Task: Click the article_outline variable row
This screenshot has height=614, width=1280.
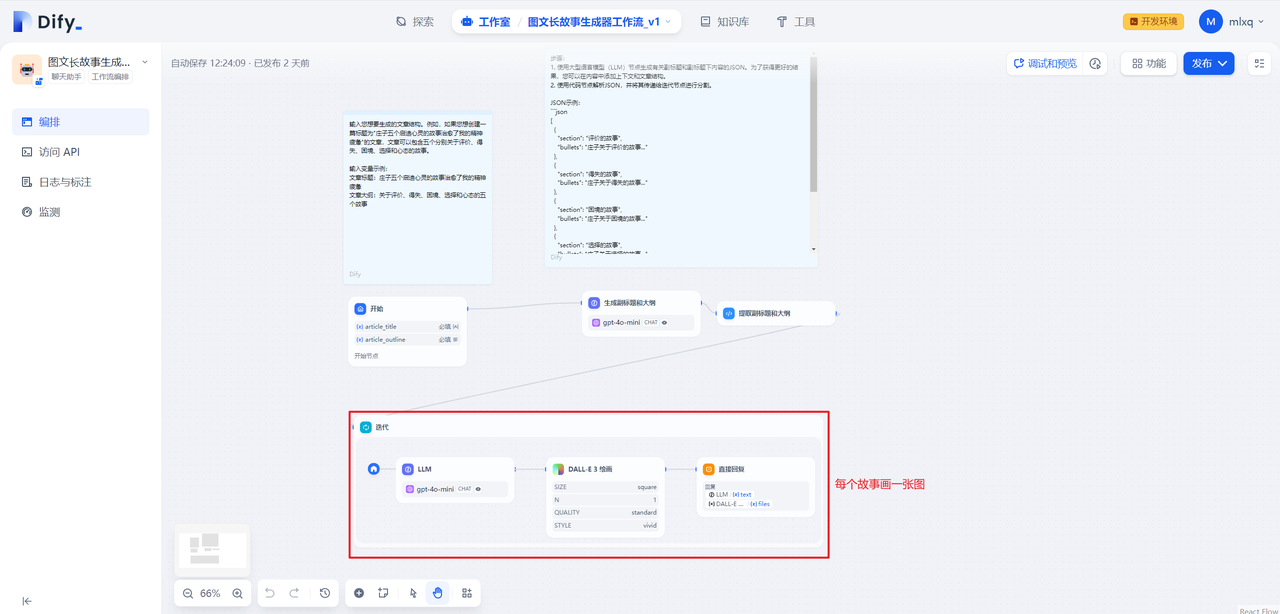Action: tap(407, 339)
